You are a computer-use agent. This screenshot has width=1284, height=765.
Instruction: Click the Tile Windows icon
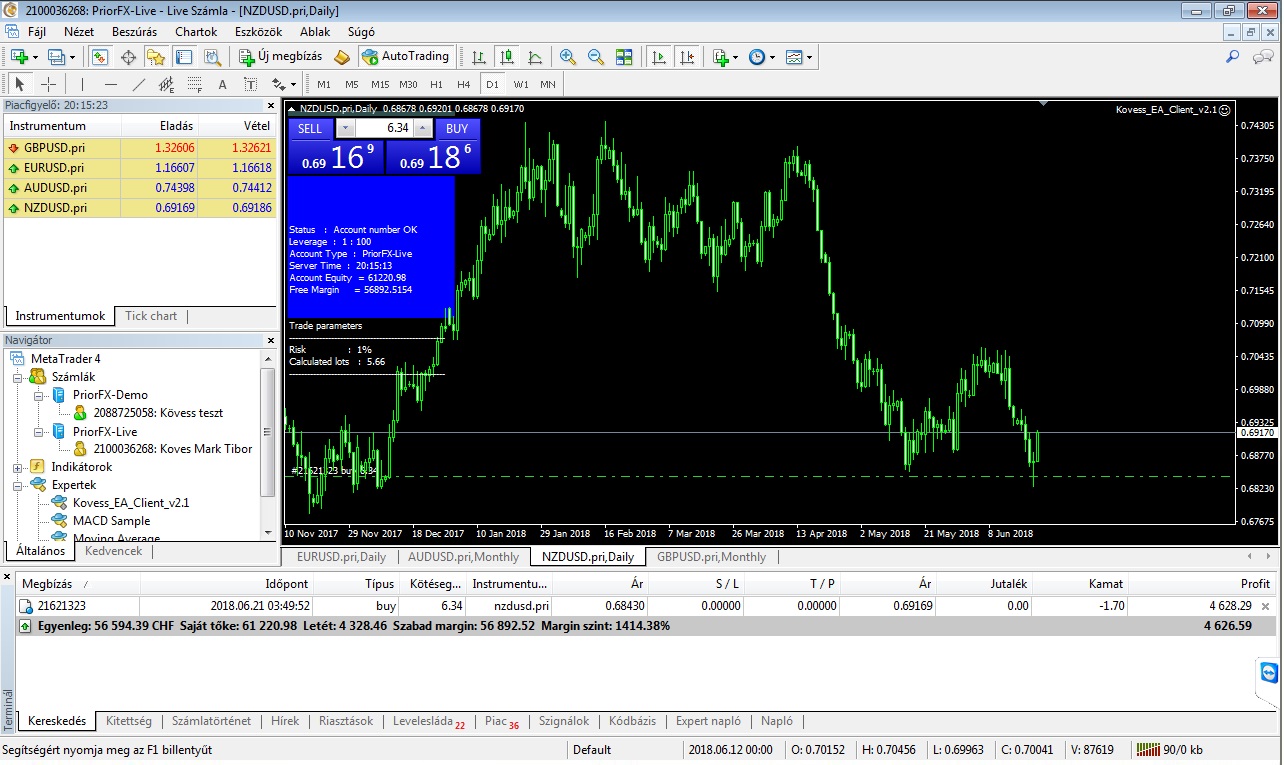click(624, 57)
